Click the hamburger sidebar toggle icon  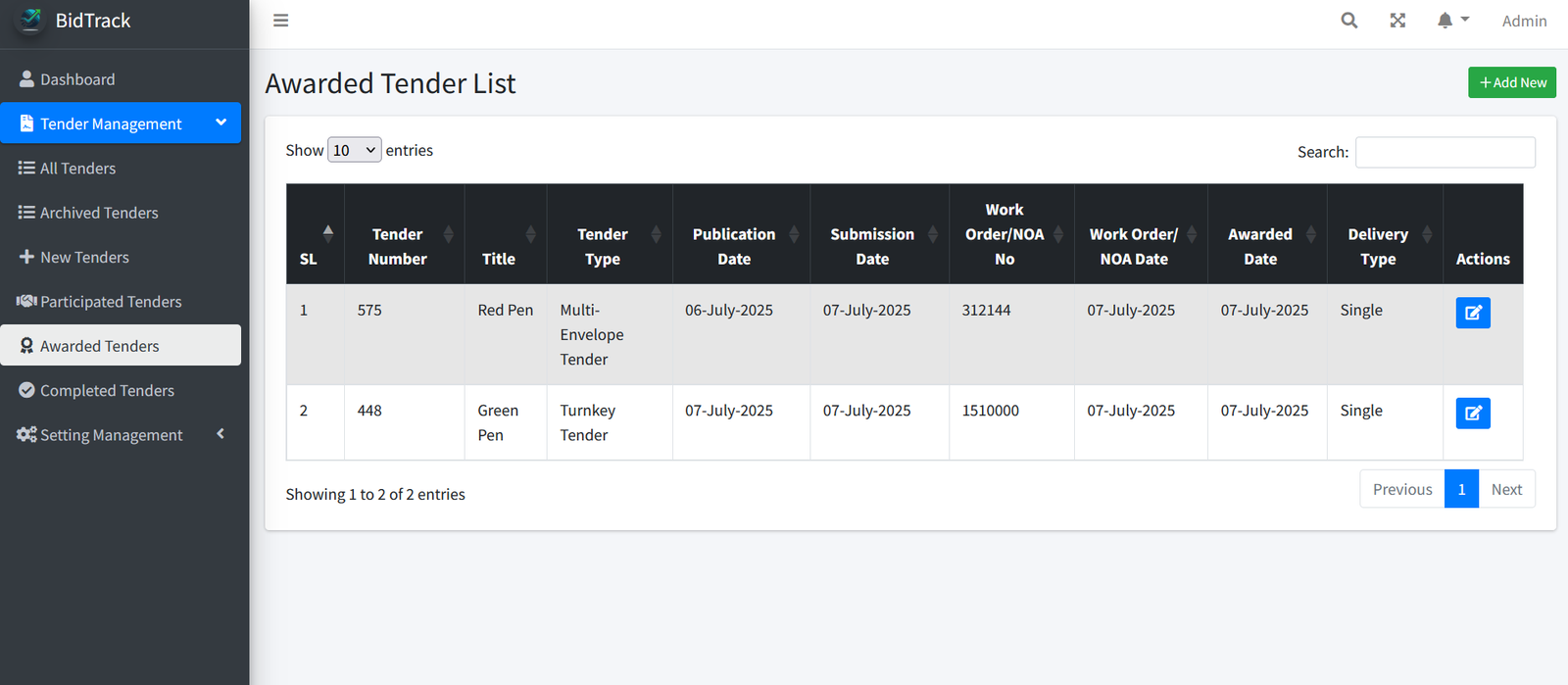click(280, 21)
